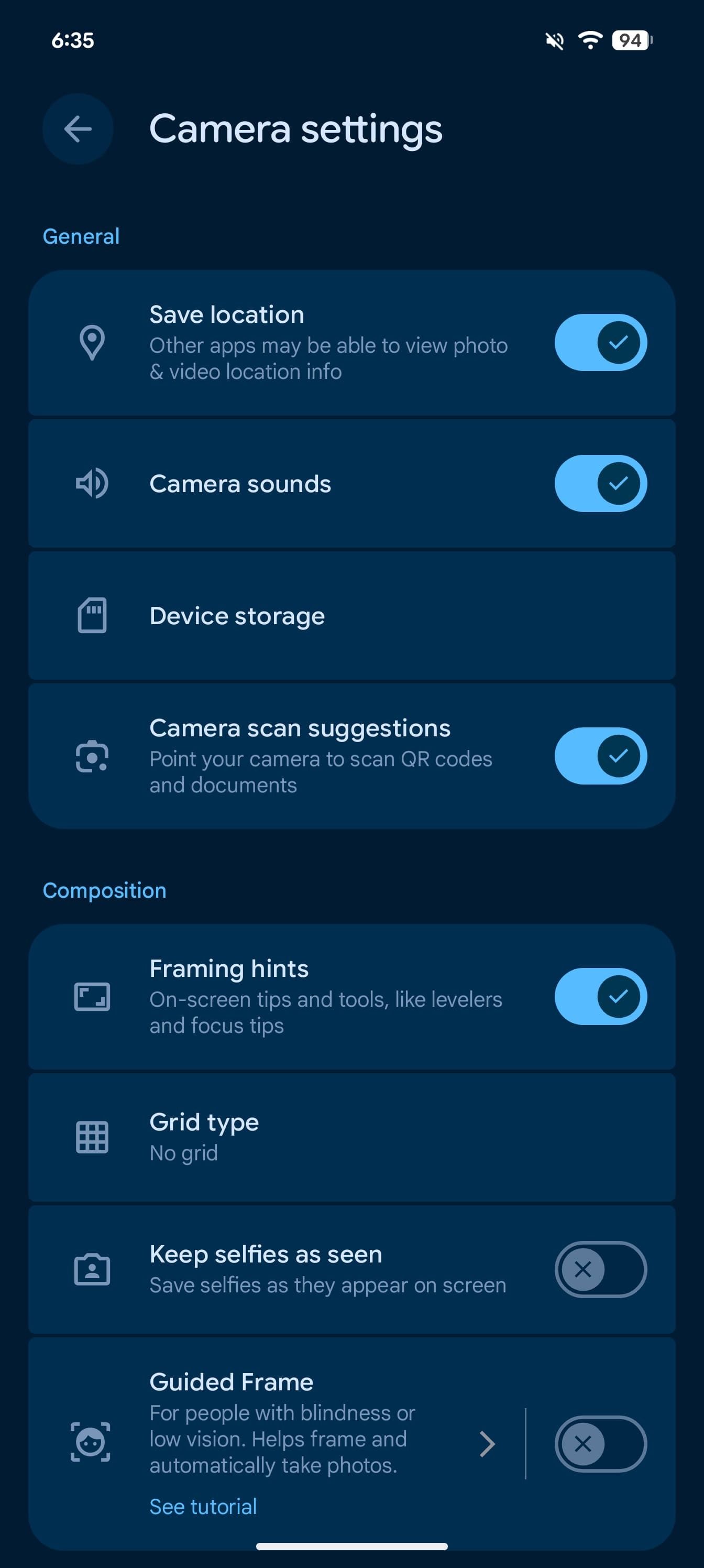The height and width of the screenshot is (1568, 704).
Task: Turn off Framing hints switch
Action: (600, 996)
